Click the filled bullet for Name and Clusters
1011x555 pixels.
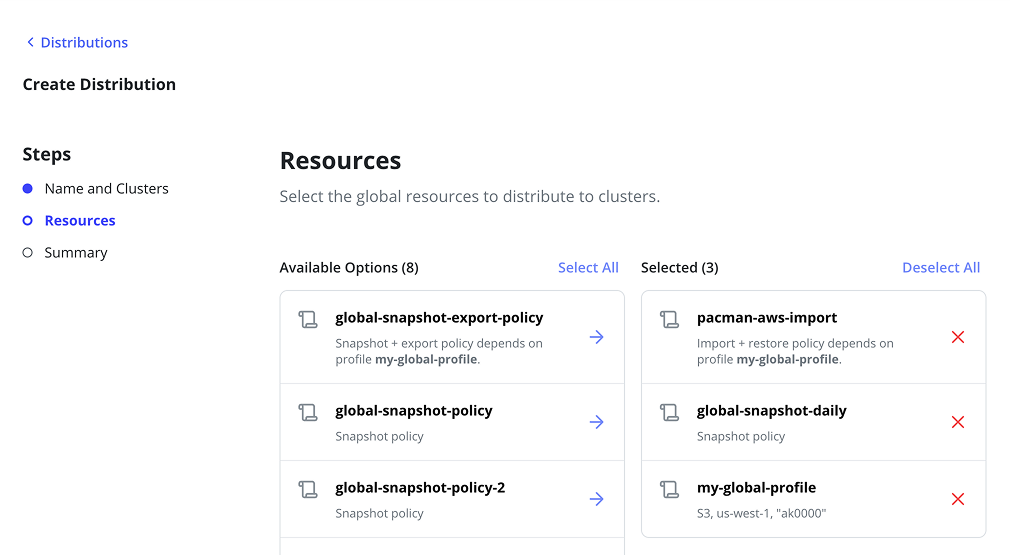[x=28, y=188]
